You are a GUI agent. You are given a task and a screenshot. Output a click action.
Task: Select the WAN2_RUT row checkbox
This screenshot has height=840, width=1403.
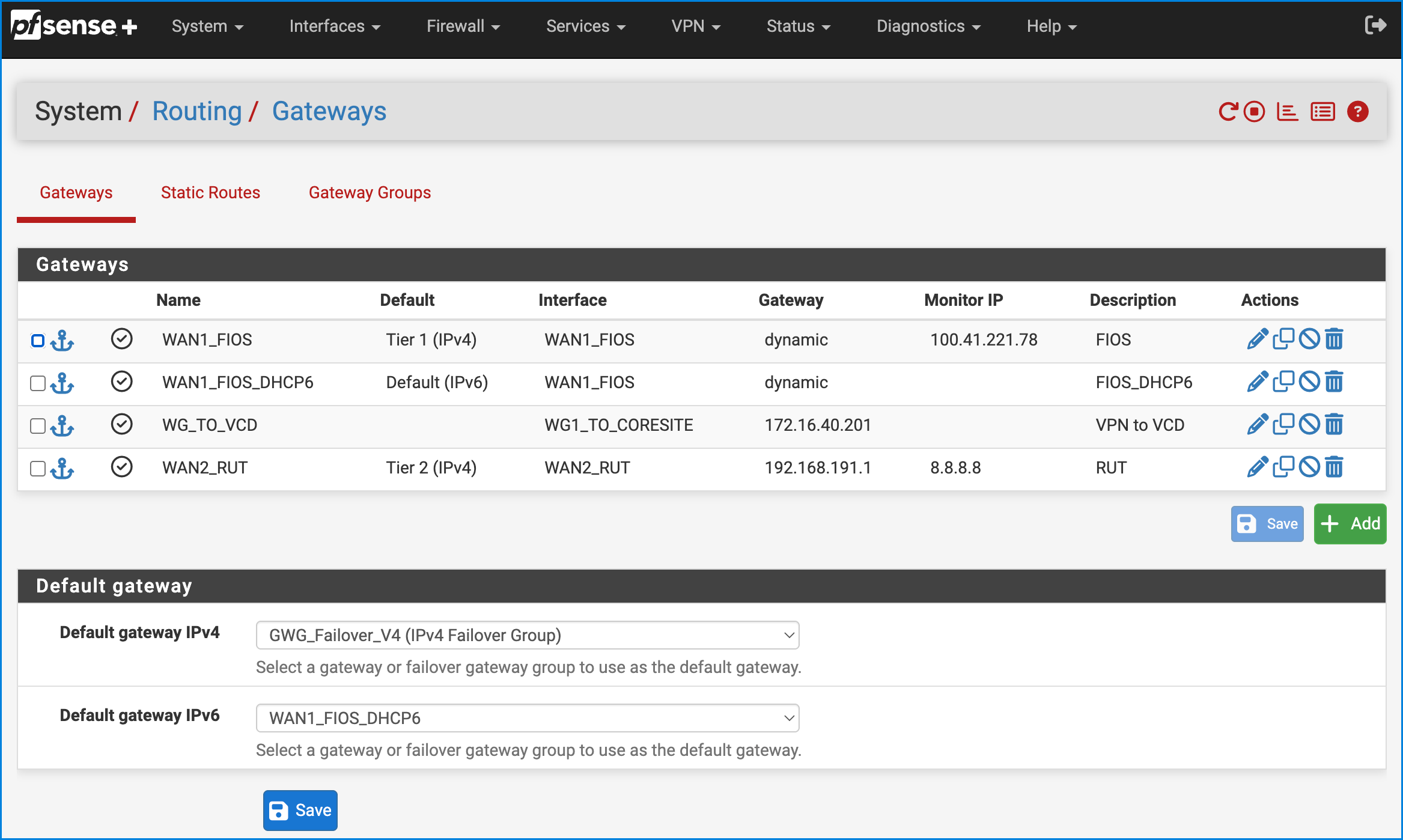click(x=38, y=469)
